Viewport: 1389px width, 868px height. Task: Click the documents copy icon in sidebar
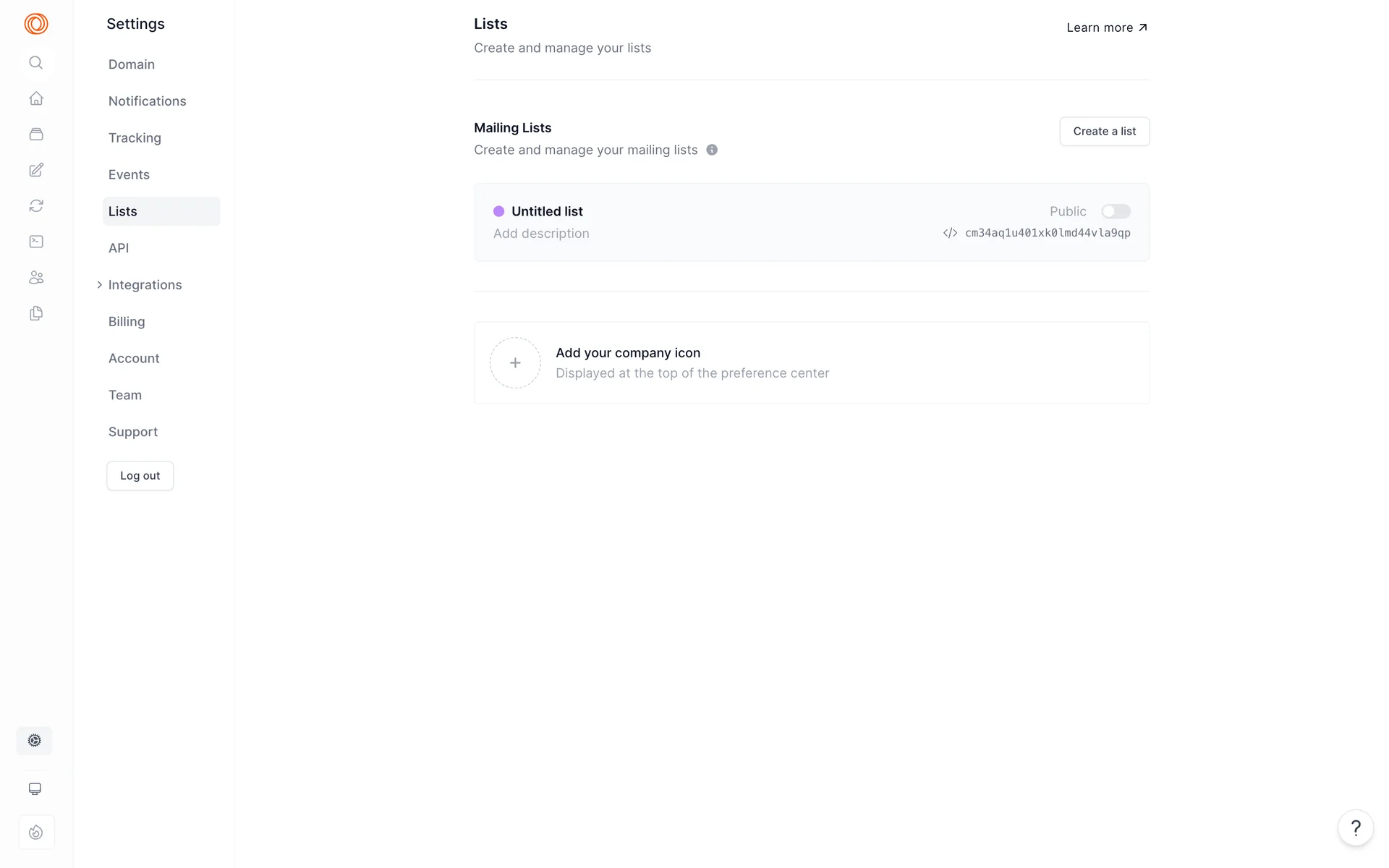pyautogui.click(x=36, y=313)
